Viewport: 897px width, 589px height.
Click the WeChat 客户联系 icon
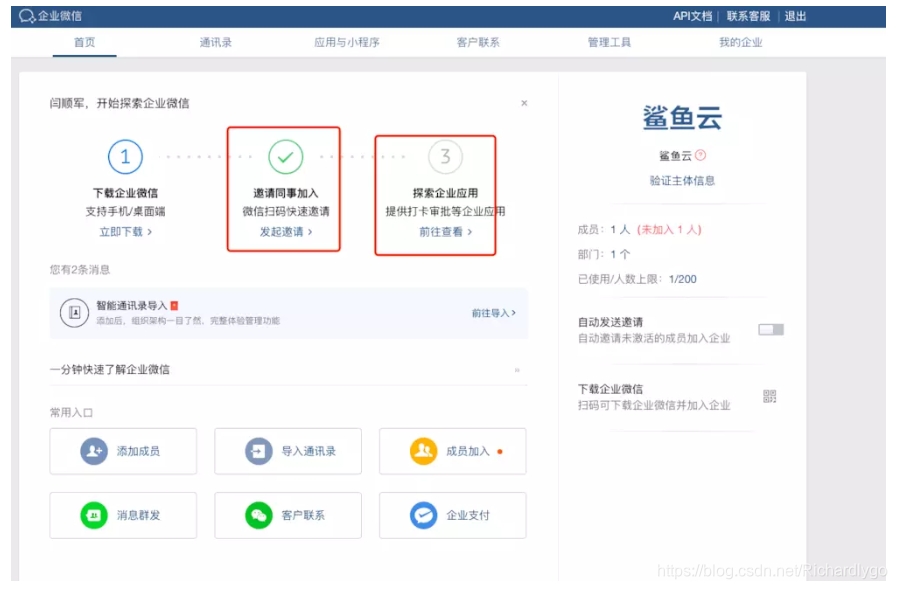(x=259, y=515)
